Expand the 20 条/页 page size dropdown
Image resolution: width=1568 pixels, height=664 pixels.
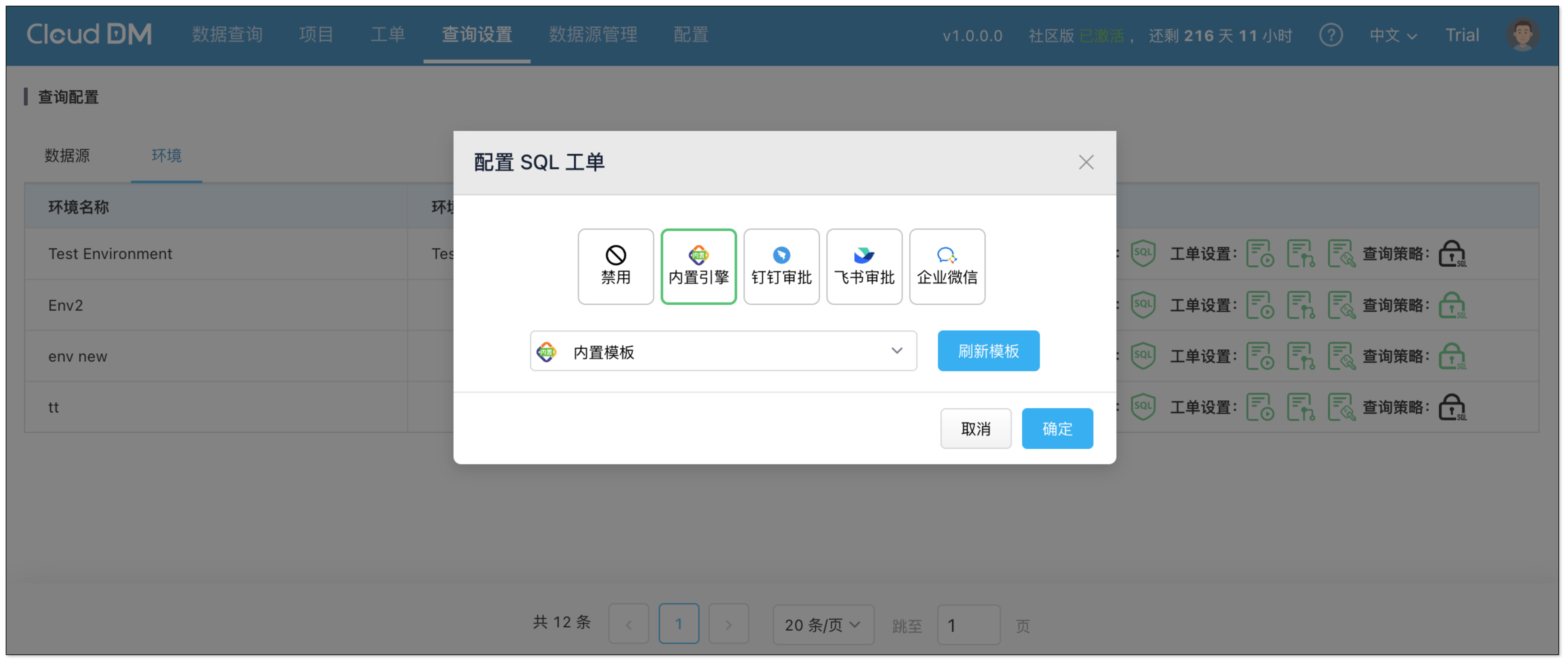pos(822,624)
